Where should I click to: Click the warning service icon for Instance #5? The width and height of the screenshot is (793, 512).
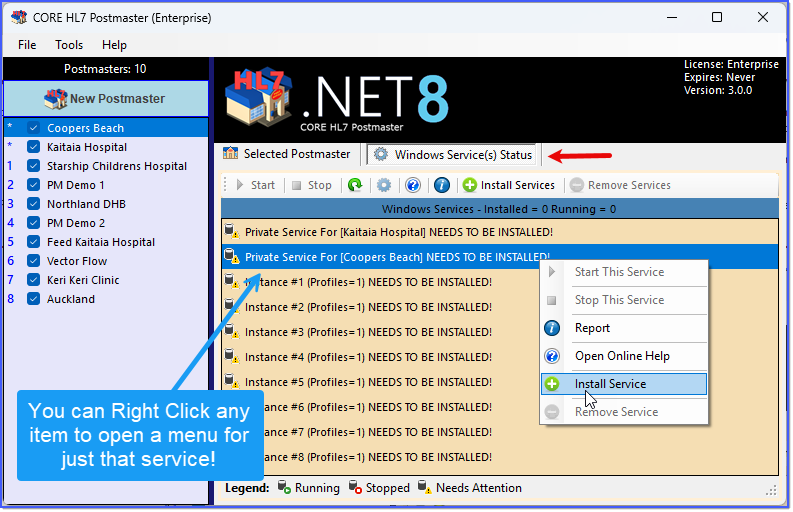point(232,380)
